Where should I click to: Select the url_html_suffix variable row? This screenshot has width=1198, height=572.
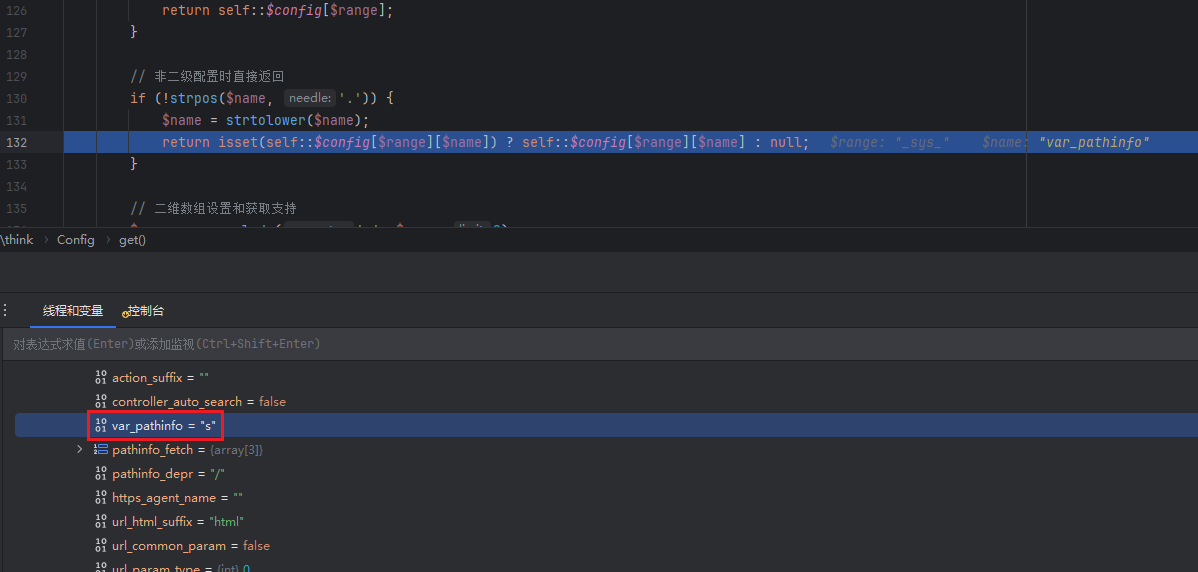tap(607, 522)
